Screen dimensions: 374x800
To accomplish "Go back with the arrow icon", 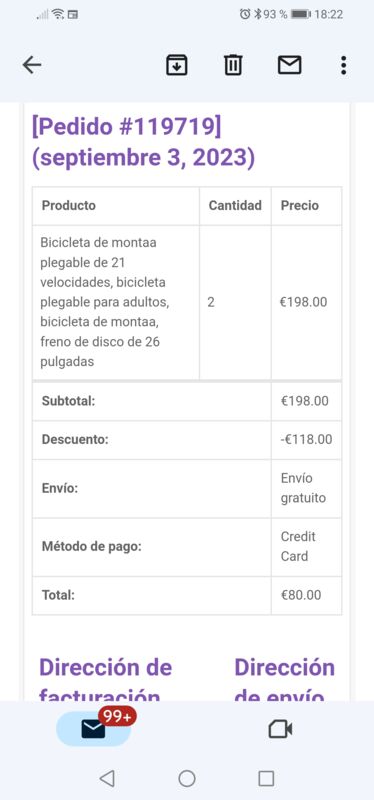I will click(32, 65).
